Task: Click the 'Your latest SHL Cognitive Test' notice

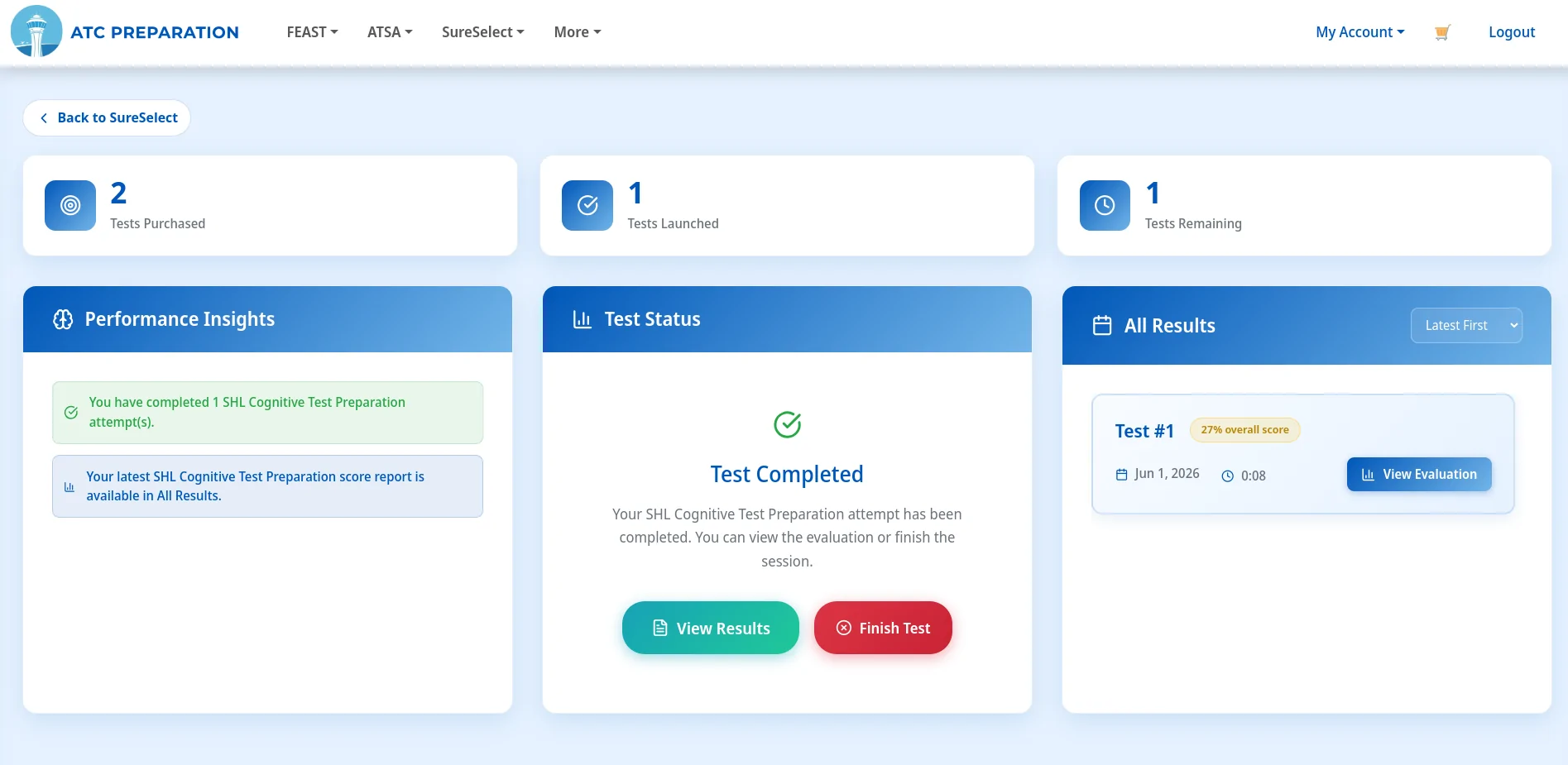Action: (267, 486)
